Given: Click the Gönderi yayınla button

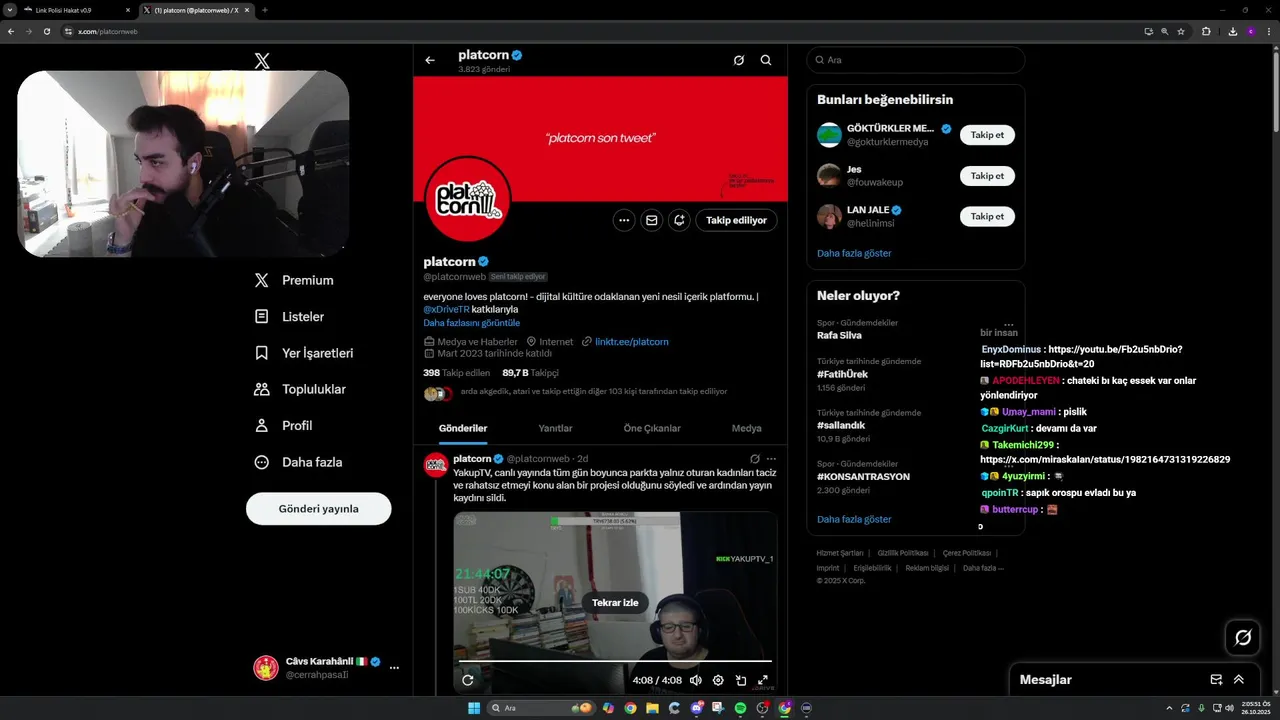Looking at the screenshot, I should click(x=318, y=508).
